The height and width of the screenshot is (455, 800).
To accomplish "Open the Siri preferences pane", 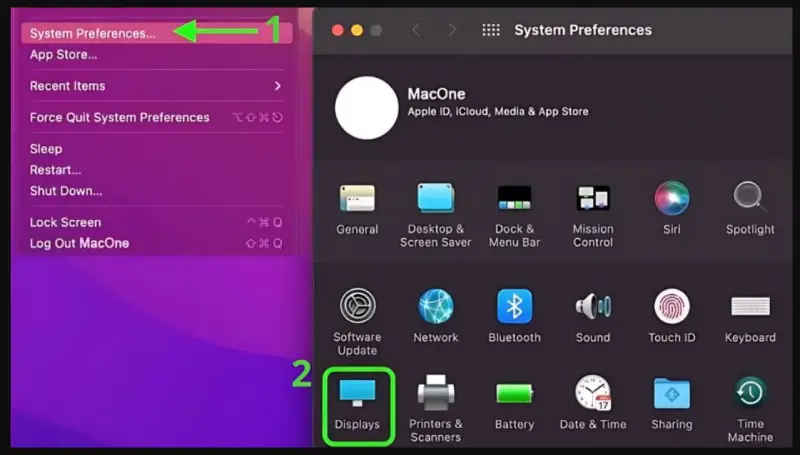I will pyautogui.click(x=672, y=208).
